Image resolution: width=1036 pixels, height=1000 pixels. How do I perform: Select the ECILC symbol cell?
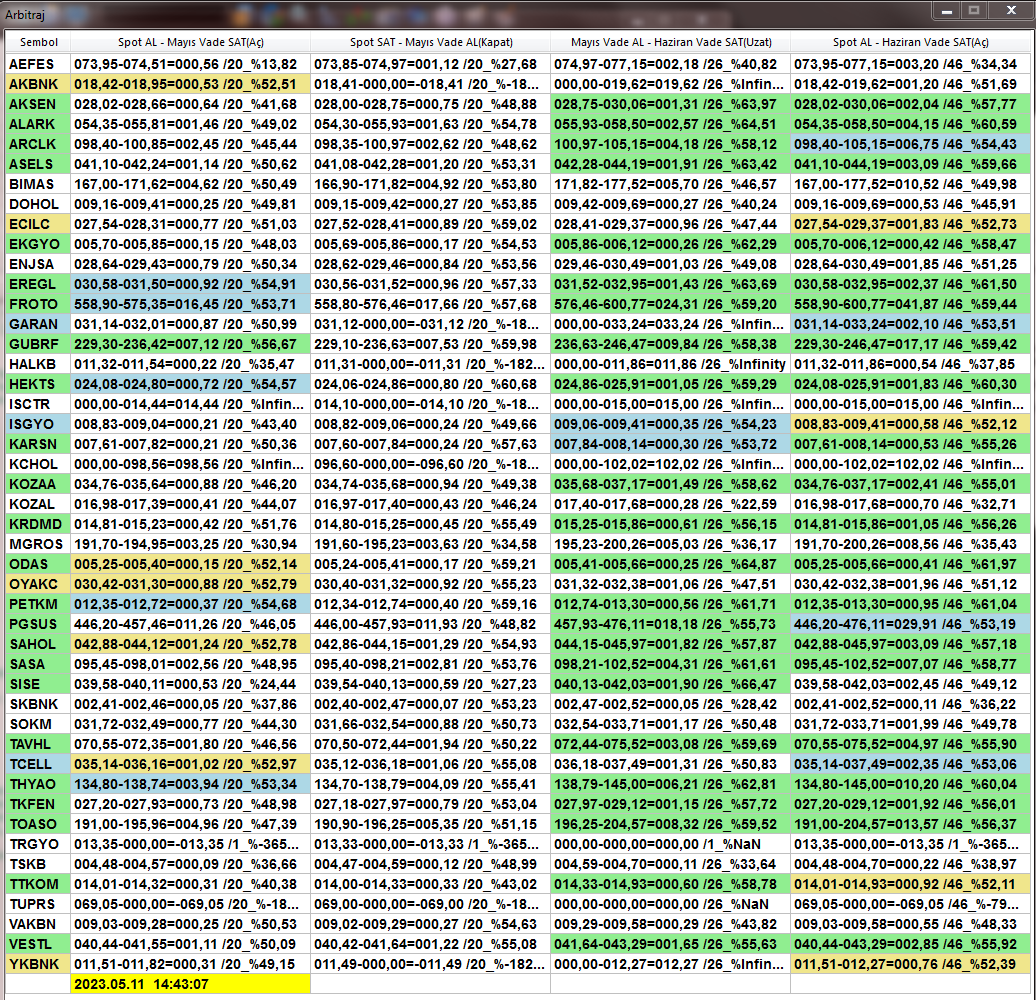(x=38, y=224)
